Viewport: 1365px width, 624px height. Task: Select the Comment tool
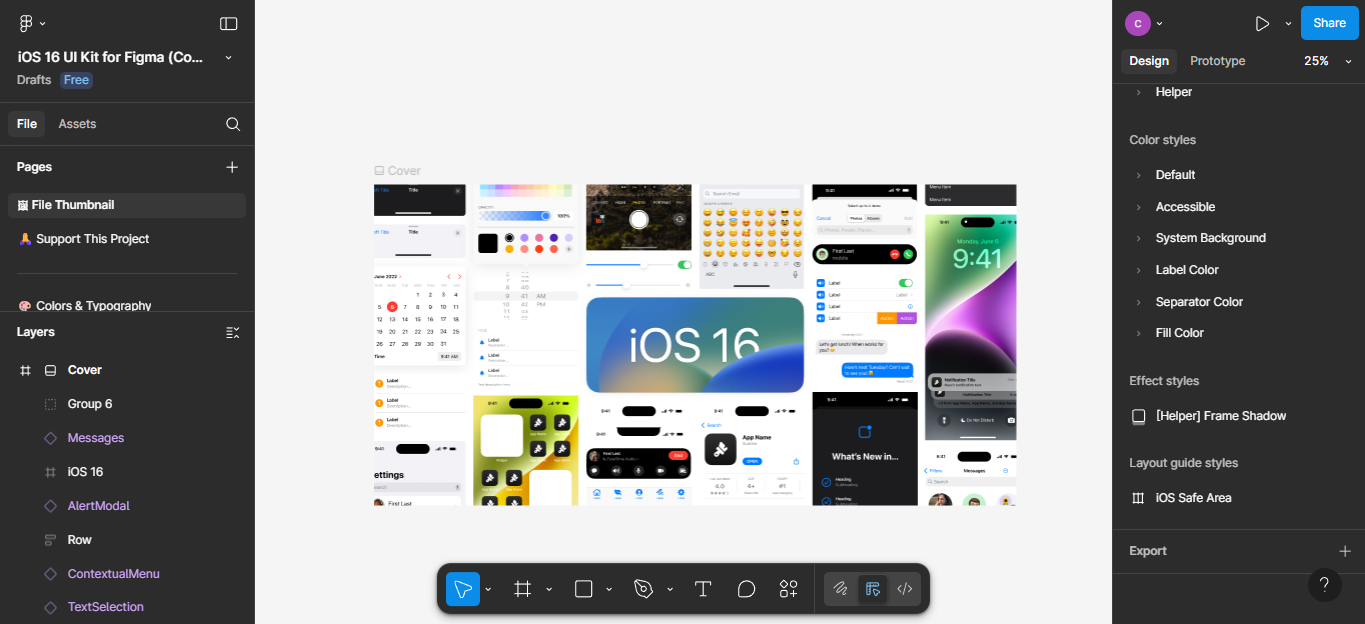click(746, 589)
